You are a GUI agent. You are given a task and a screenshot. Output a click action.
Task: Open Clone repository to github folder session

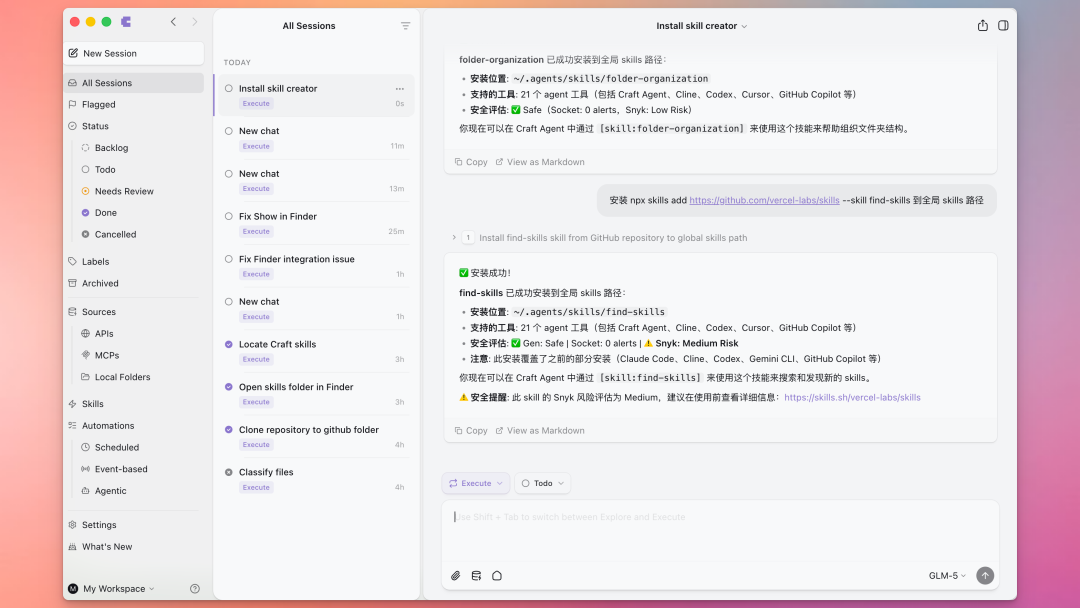(x=315, y=437)
